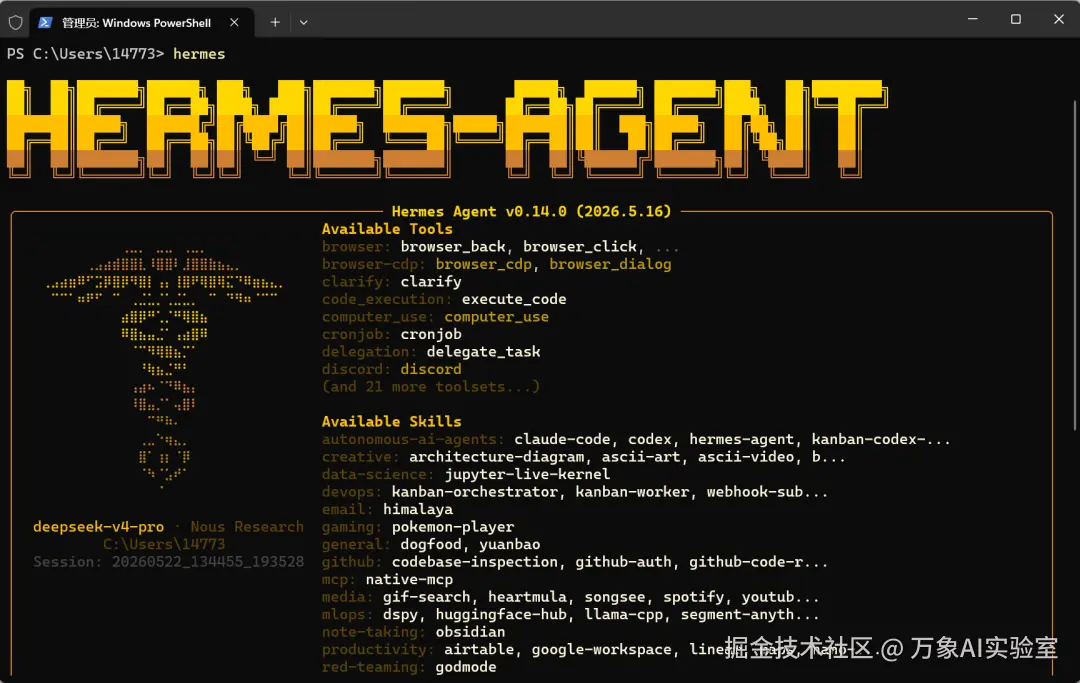Click 'google-workspace' skill name
The width and height of the screenshot is (1080, 683).
601,650
